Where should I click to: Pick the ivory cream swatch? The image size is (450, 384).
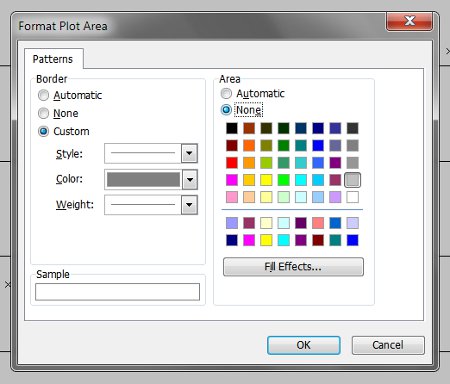coord(266,223)
